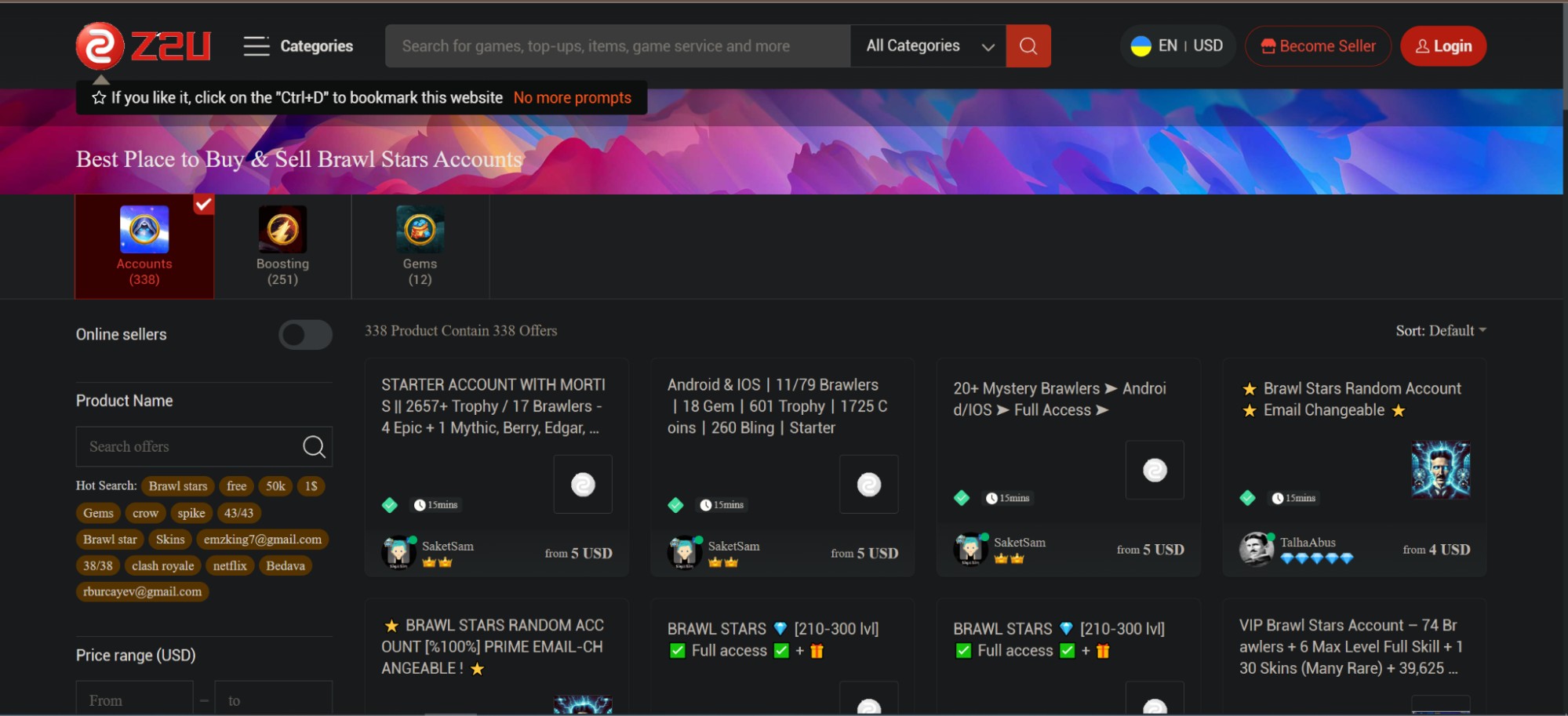The width and height of the screenshot is (1568, 716).
Task: Click the magnifier in Search offers box
Action: tap(314, 447)
